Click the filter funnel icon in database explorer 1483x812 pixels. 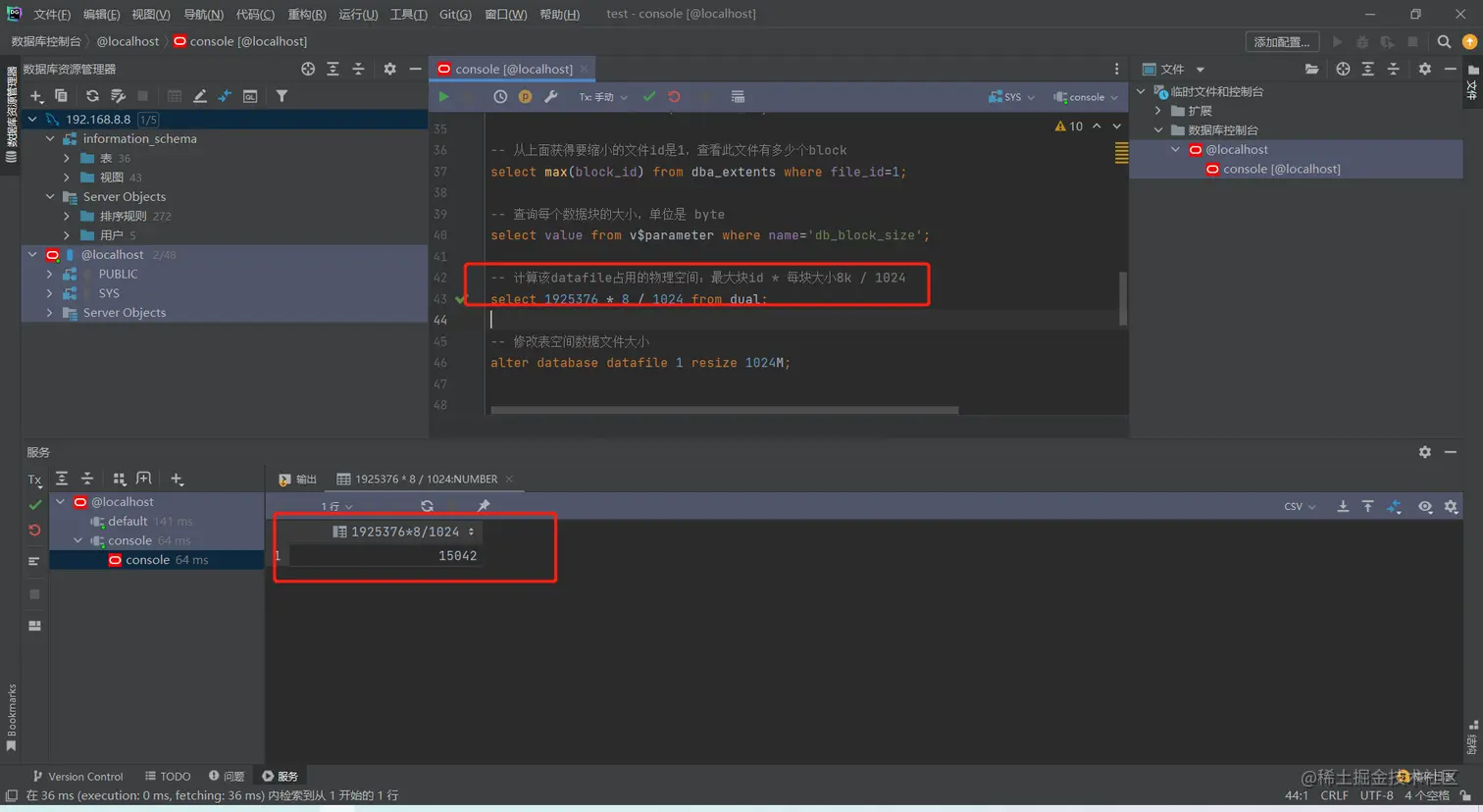click(281, 96)
